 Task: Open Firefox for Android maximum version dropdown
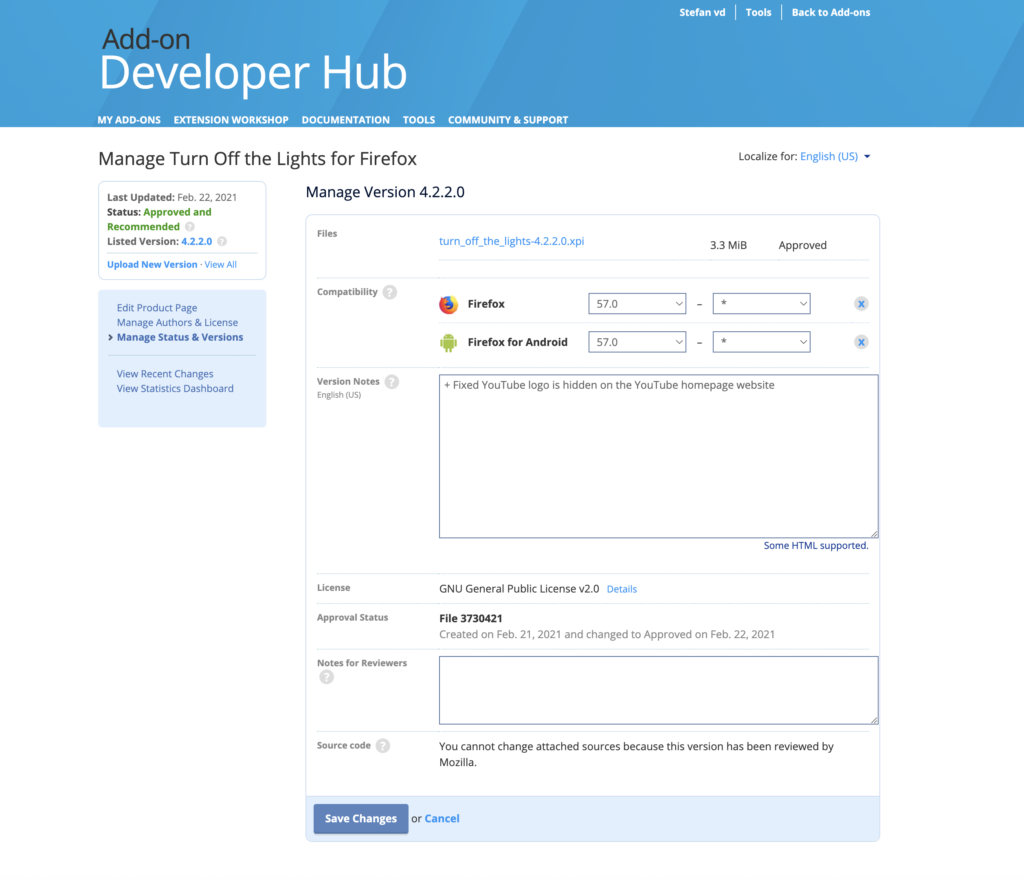click(x=761, y=342)
